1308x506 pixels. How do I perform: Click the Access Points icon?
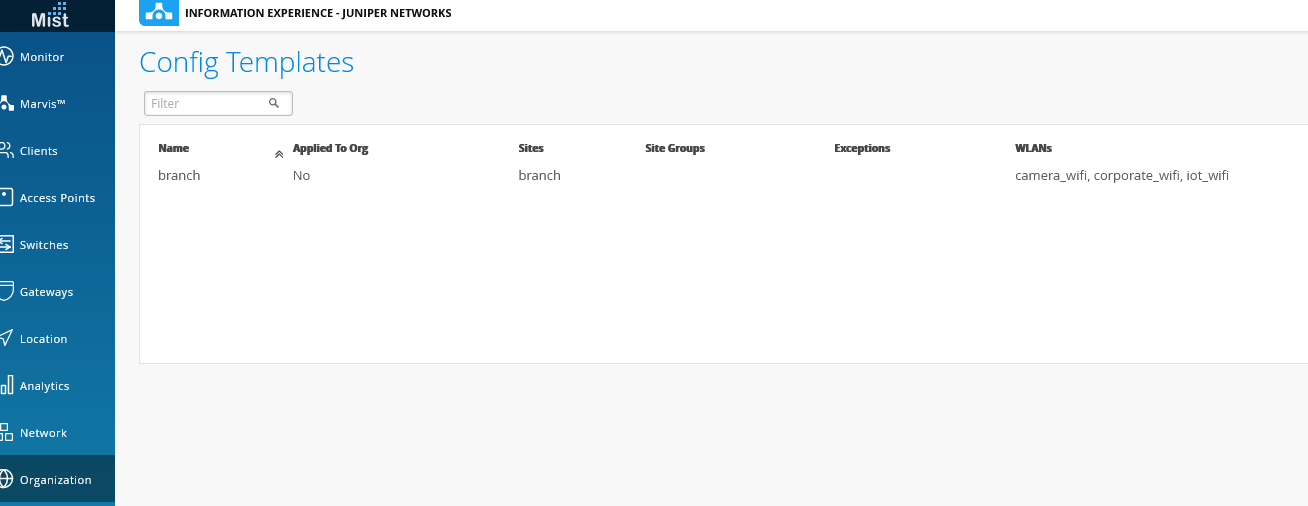pyautogui.click(x=6, y=198)
